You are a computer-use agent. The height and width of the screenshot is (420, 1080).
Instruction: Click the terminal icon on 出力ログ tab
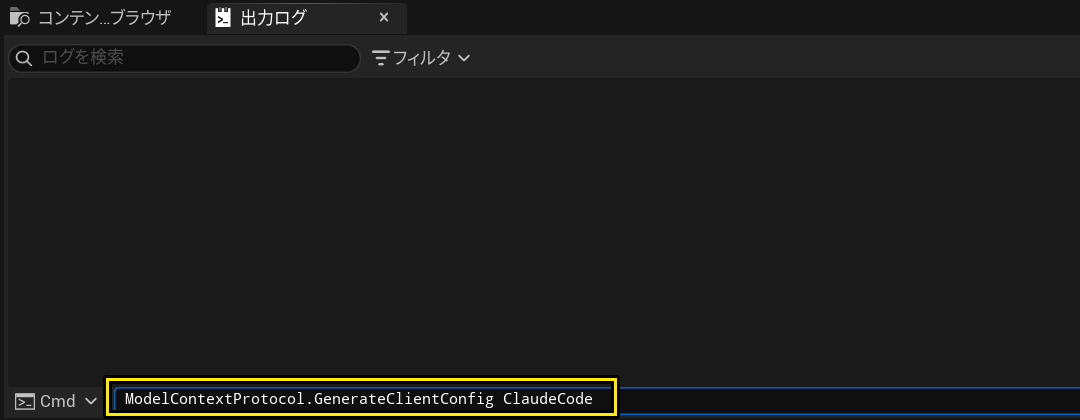pos(222,18)
